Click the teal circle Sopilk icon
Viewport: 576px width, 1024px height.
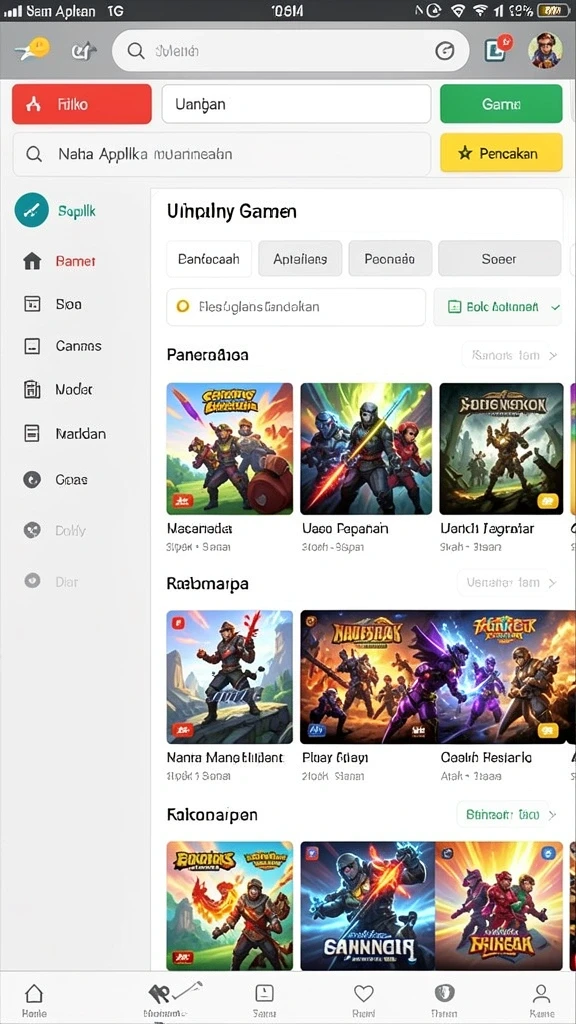(x=31, y=210)
